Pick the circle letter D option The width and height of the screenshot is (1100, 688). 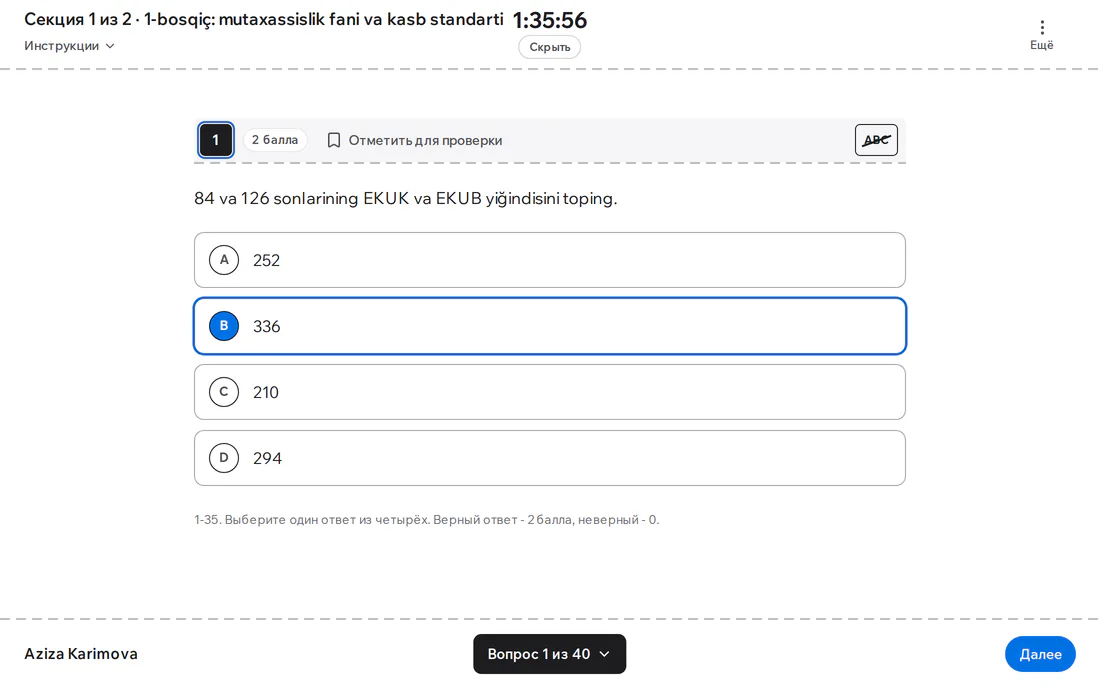pyautogui.click(x=224, y=458)
